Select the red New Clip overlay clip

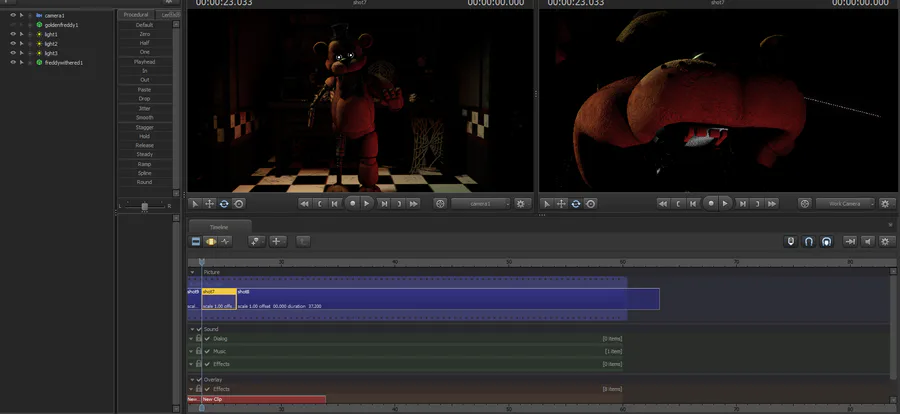263,399
